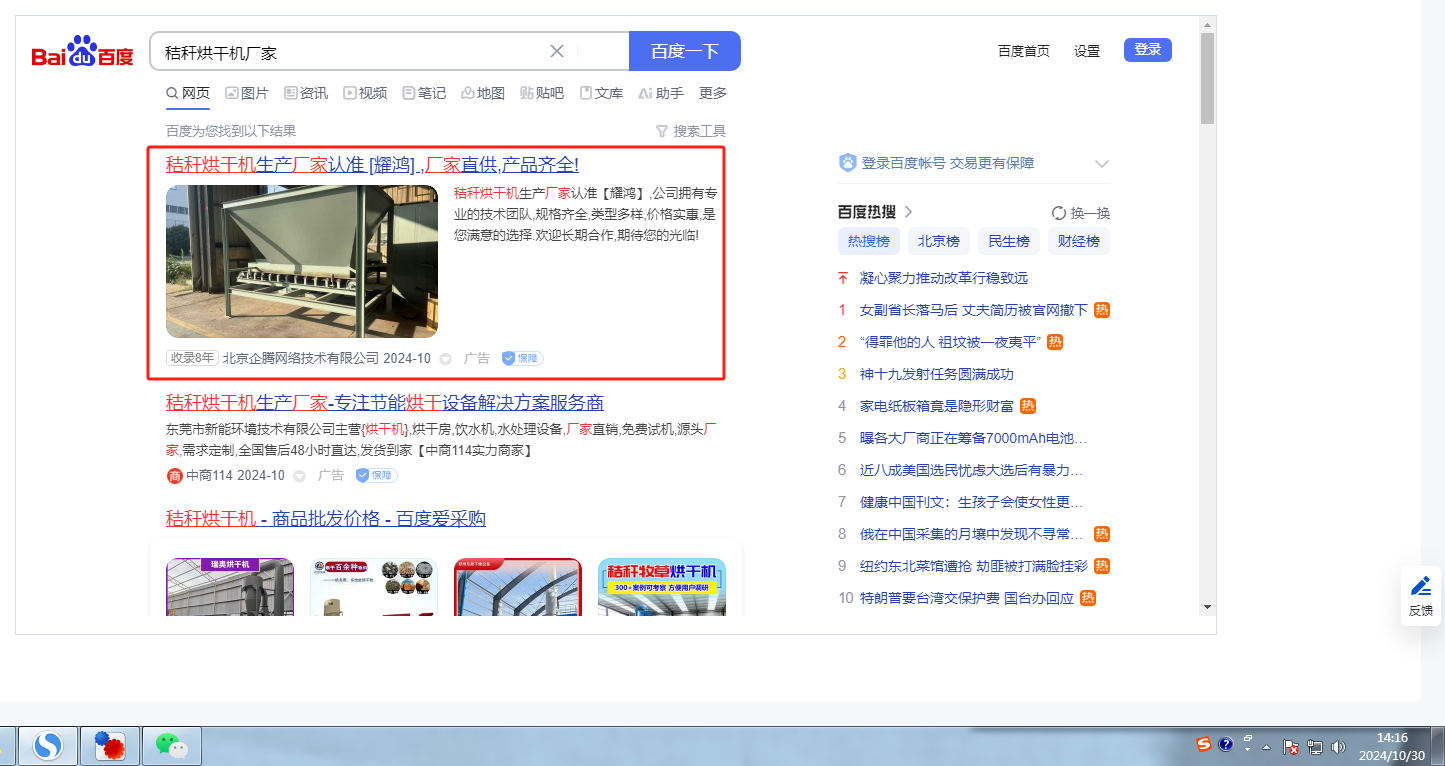Click 保障 badge on the 北京企腾 result
Screen dimensions: 1445x766
pos(522,358)
